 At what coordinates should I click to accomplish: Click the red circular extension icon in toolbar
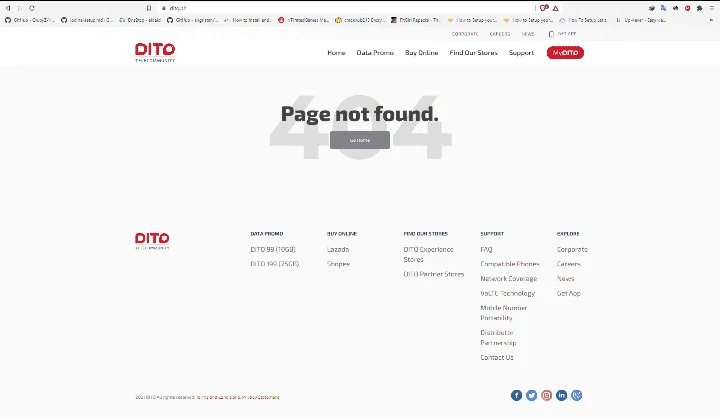pyautogui.click(x=687, y=8)
